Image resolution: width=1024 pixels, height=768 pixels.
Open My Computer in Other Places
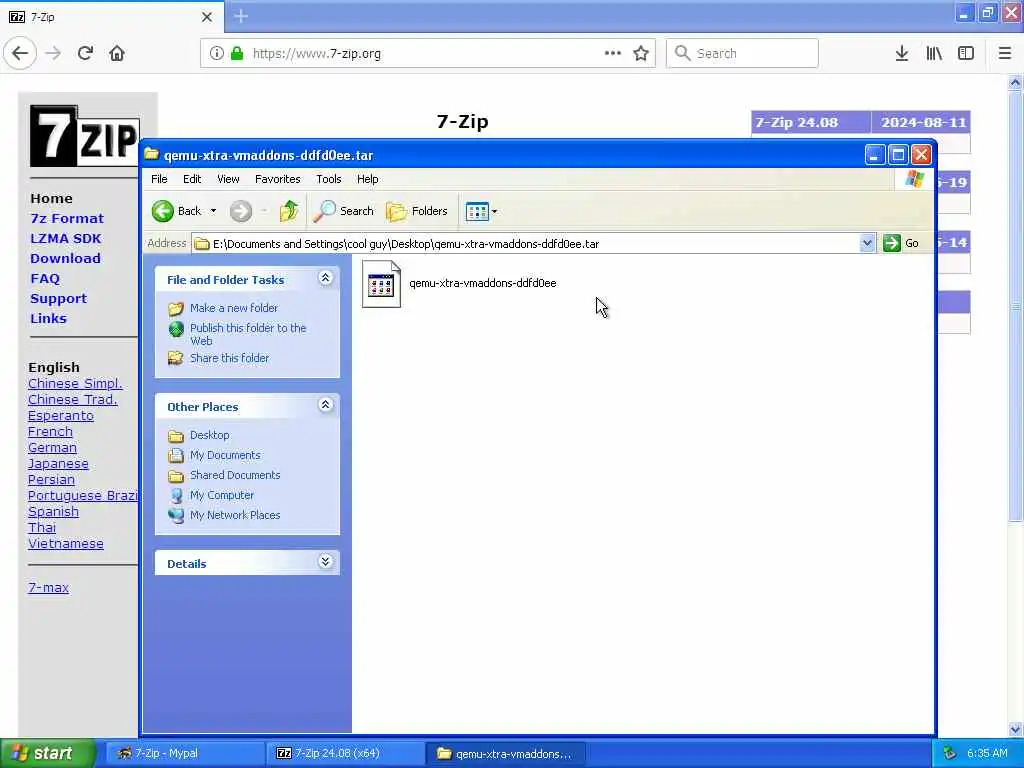click(222, 496)
